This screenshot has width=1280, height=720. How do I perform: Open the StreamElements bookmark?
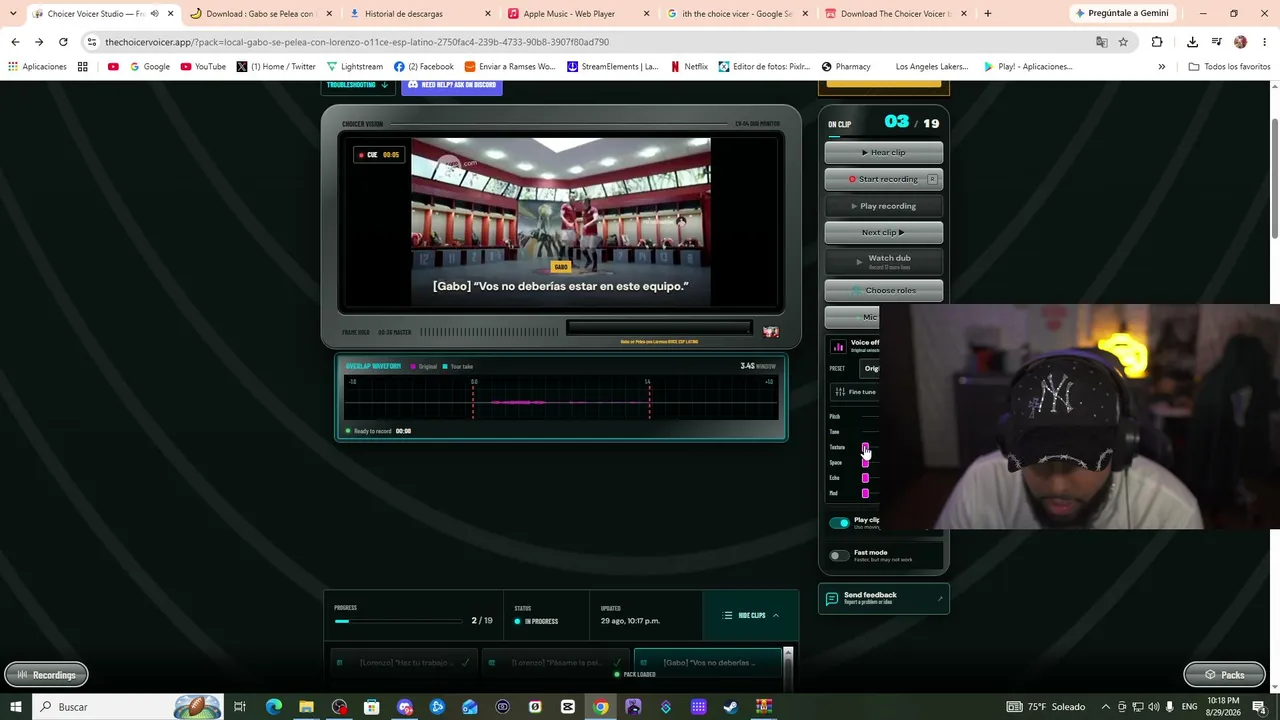tap(612, 67)
